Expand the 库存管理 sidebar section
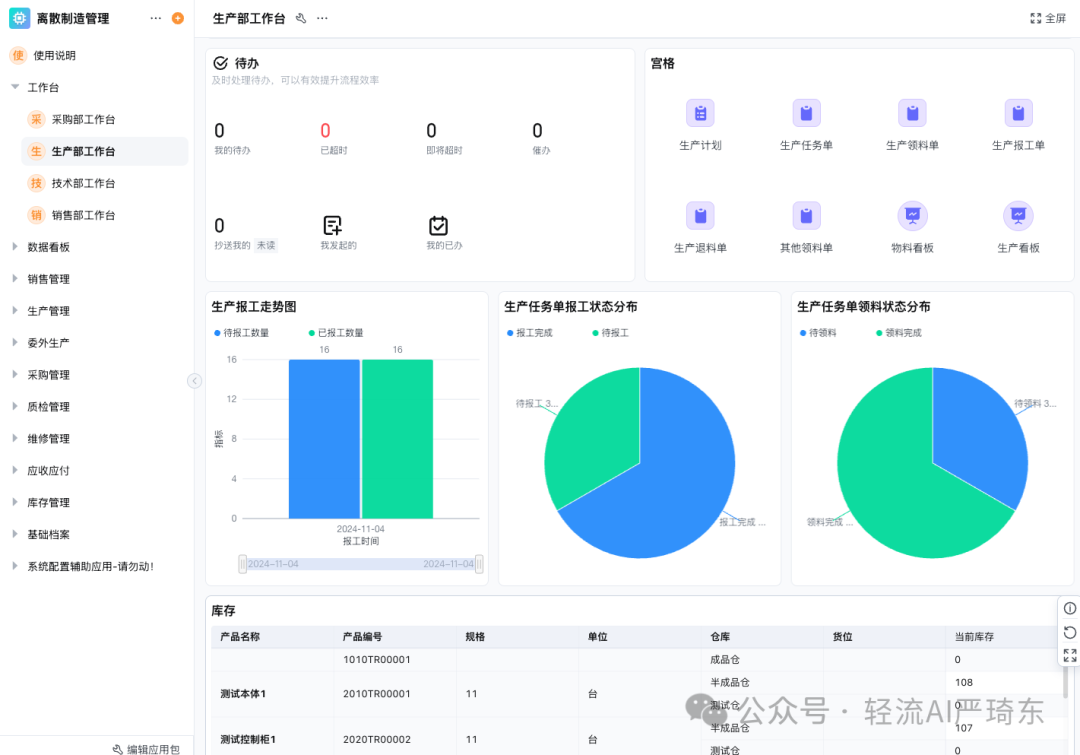 pyautogui.click(x=47, y=502)
